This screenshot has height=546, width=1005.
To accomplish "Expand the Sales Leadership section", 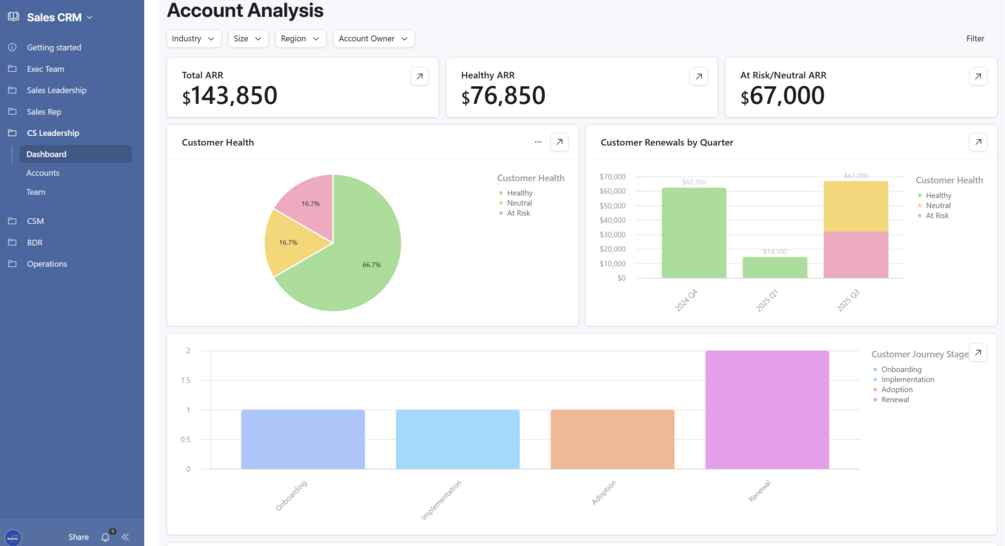I will coord(56,90).
